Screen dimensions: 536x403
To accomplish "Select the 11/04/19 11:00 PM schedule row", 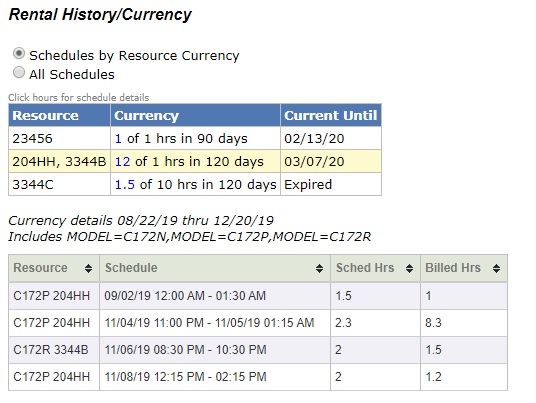I will pyautogui.click(x=258, y=323).
